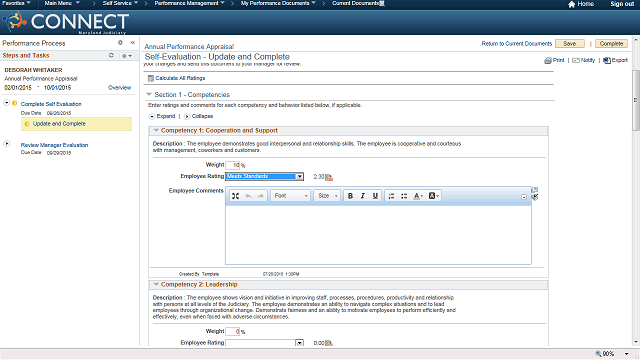Collapse the Complete Self Evaluation step
This screenshot has height=360, width=640.
(x=7, y=103)
